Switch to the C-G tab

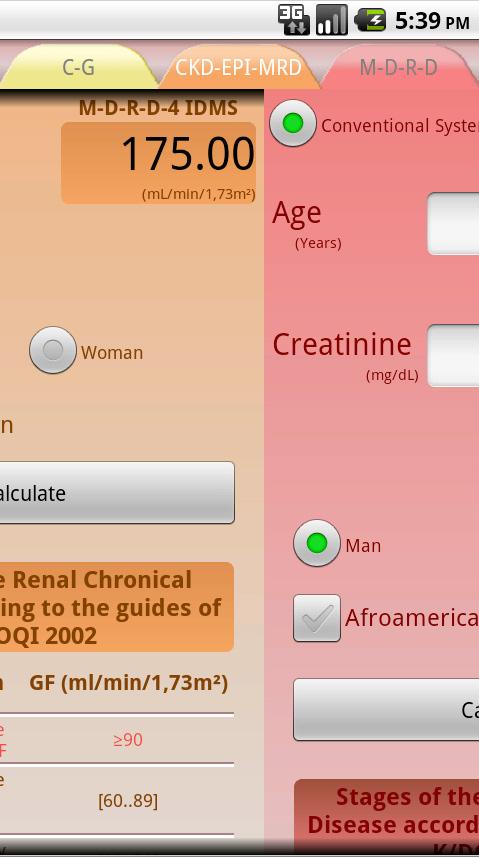78,67
